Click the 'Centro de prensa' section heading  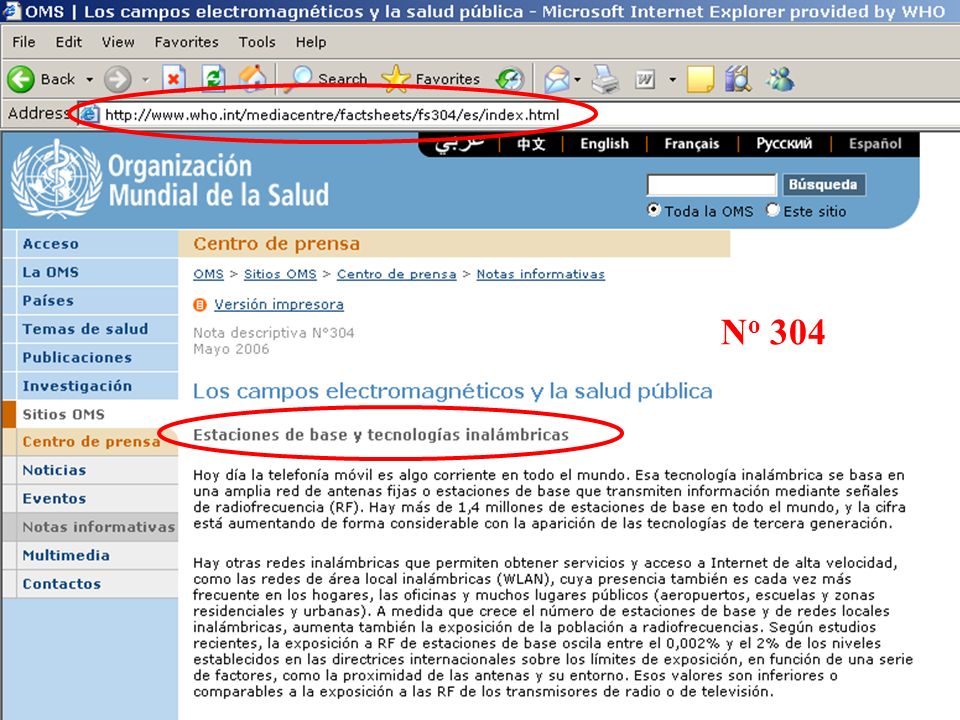tap(277, 244)
